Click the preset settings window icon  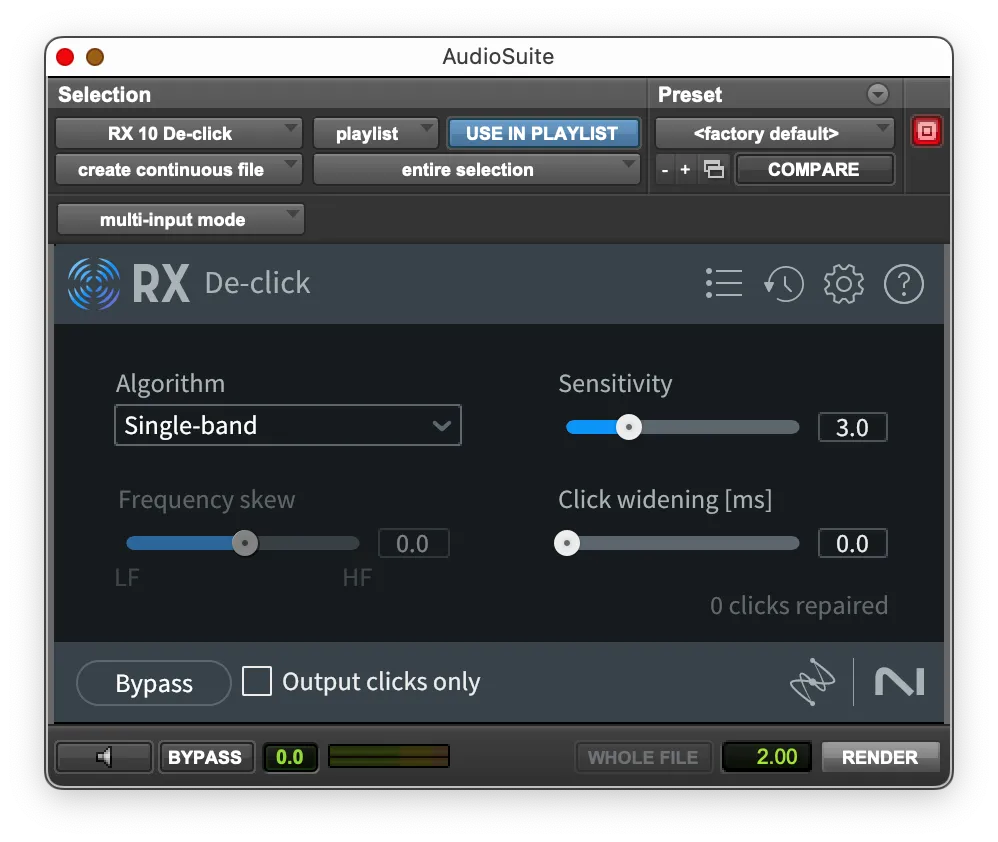[x=714, y=169]
